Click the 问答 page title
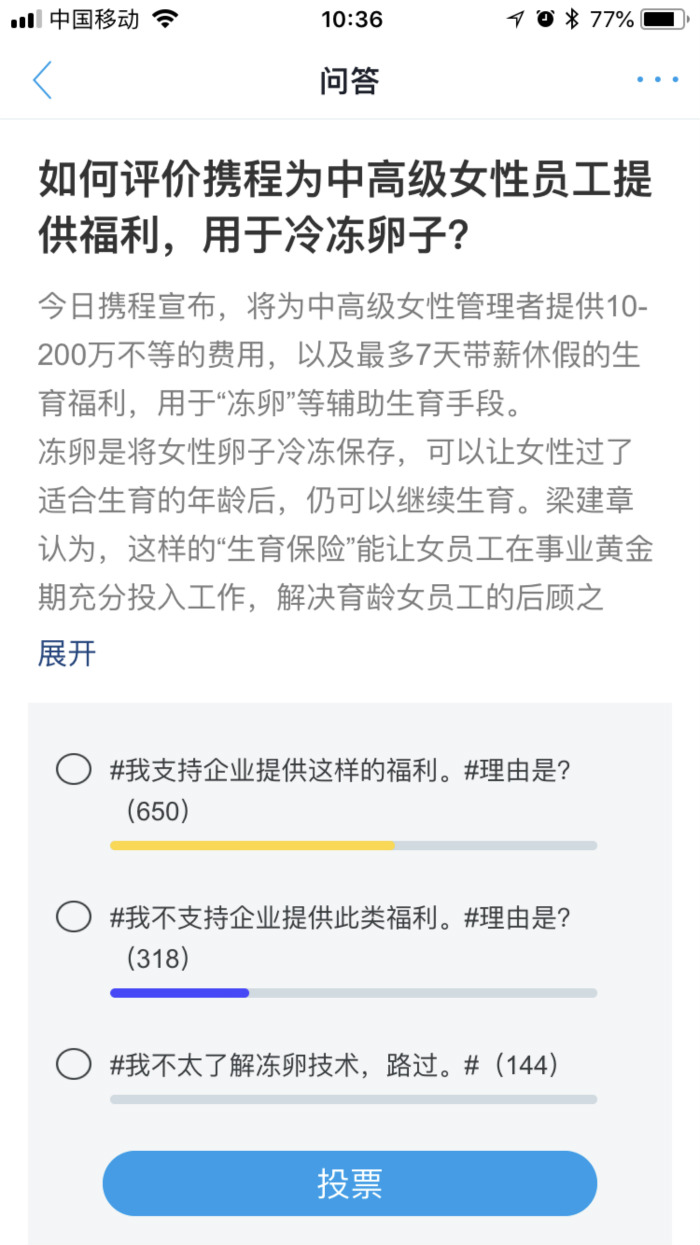Image resolution: width=700 pixels, height=1245 pixels. pos(350,81)
